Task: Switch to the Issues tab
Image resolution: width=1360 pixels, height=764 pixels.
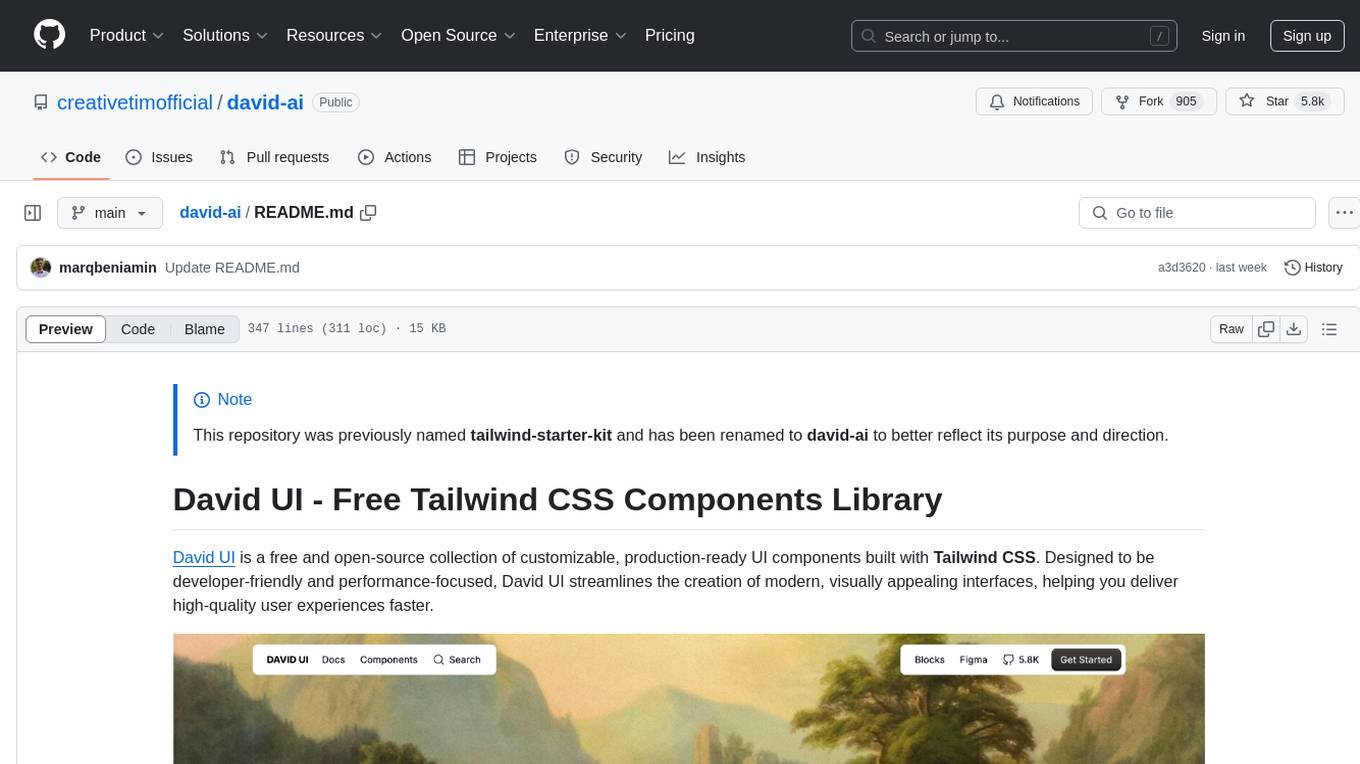Action: pos(159,157)
